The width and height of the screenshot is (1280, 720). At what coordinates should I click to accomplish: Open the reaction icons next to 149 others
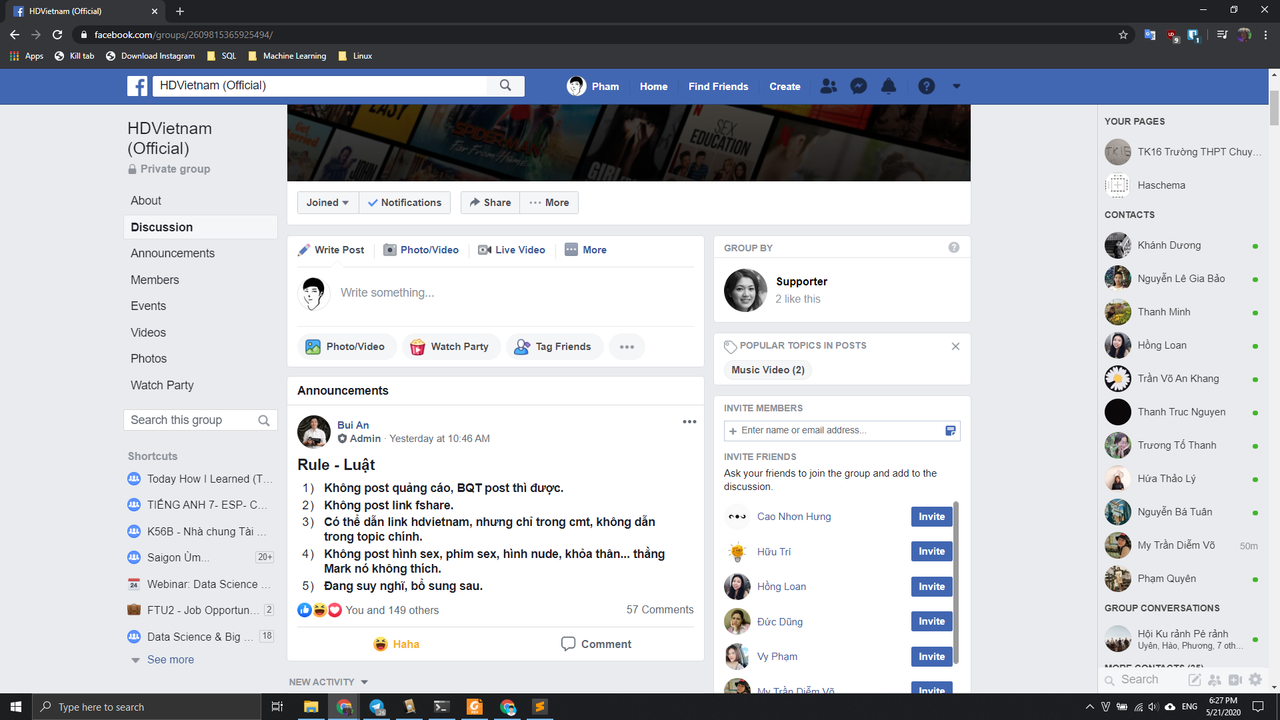[x=320, y=610]
